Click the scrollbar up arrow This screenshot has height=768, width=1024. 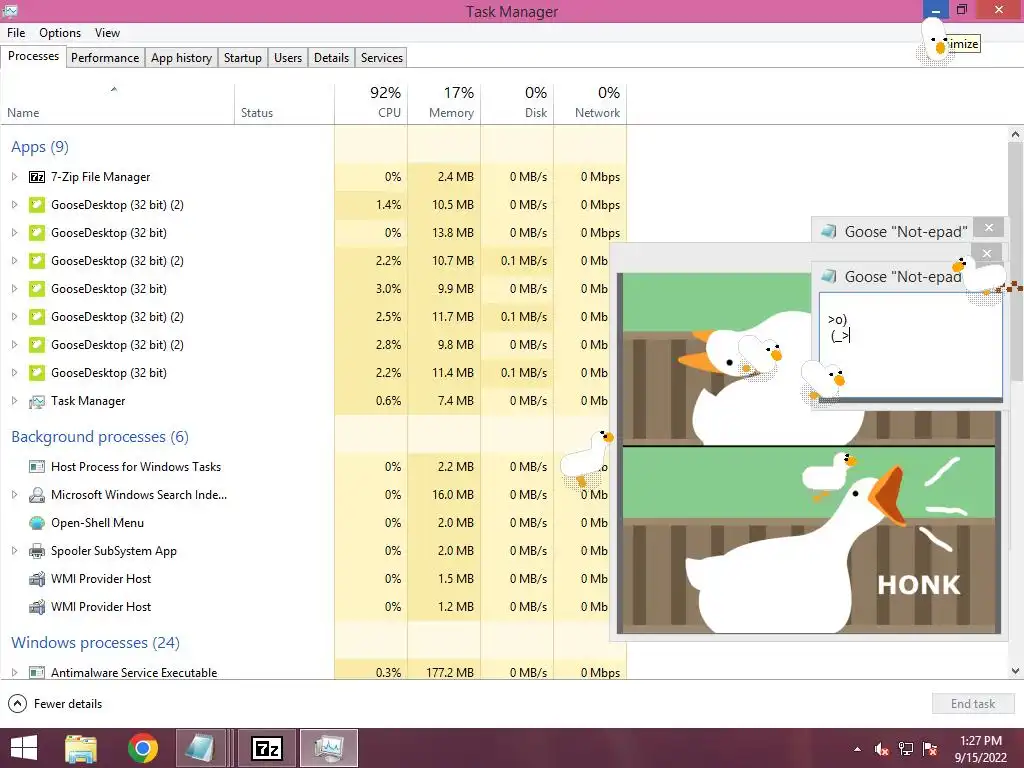[1016, 135]
